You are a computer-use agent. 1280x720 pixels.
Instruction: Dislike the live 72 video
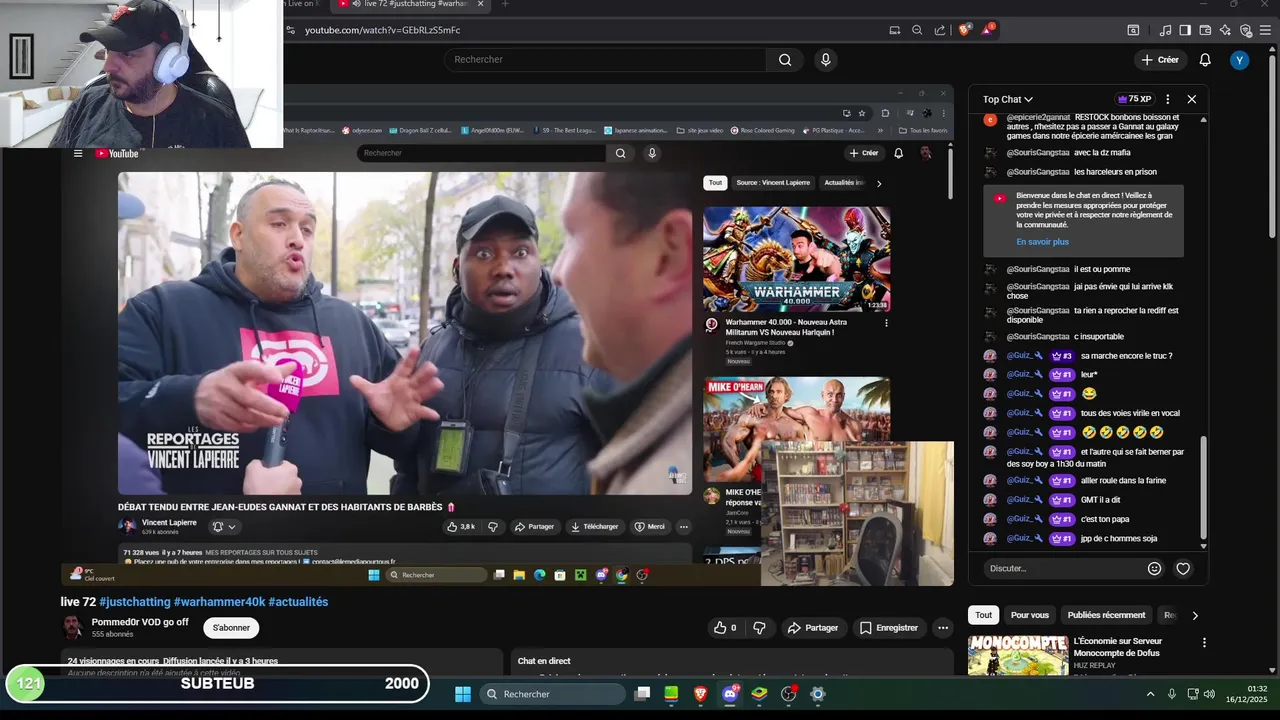[x=759, y=628]
